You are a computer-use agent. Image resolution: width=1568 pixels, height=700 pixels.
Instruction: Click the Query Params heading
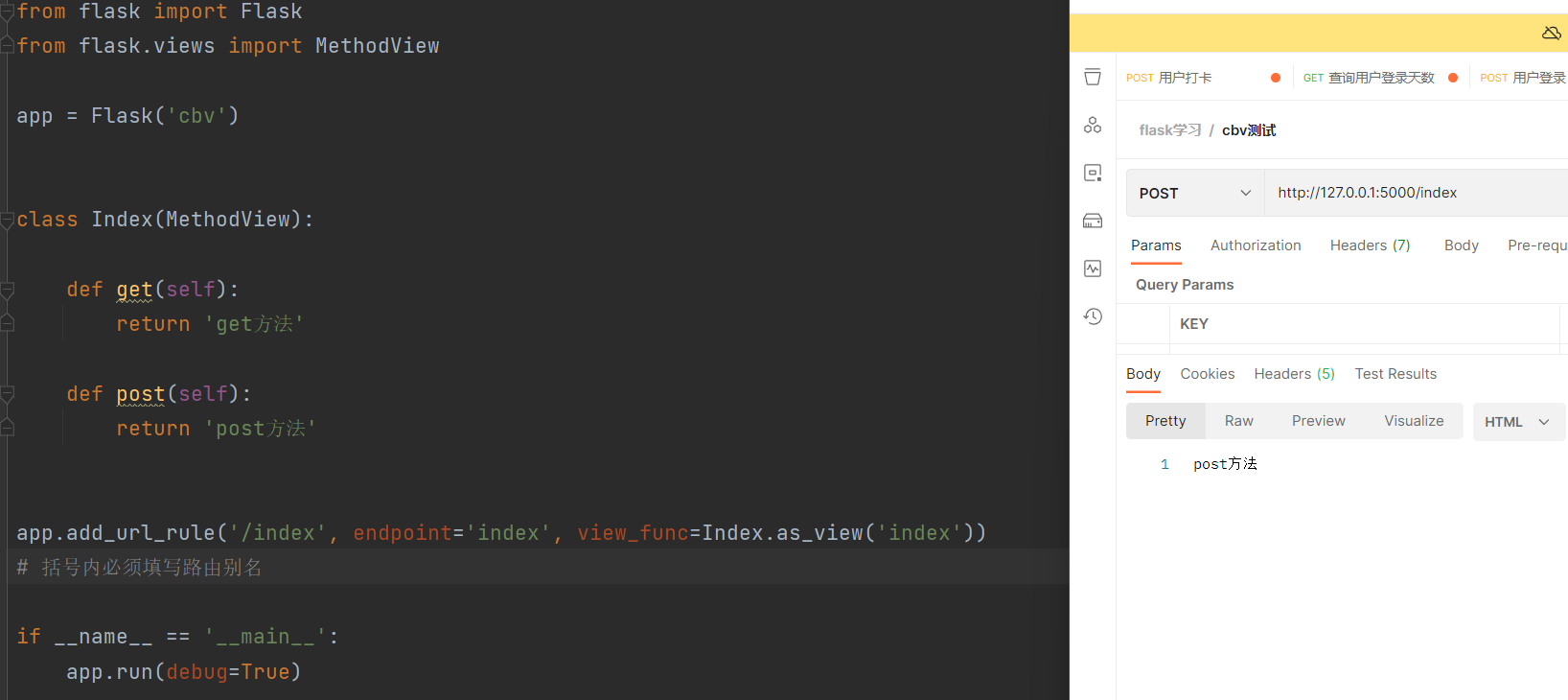coord(1185,285)
